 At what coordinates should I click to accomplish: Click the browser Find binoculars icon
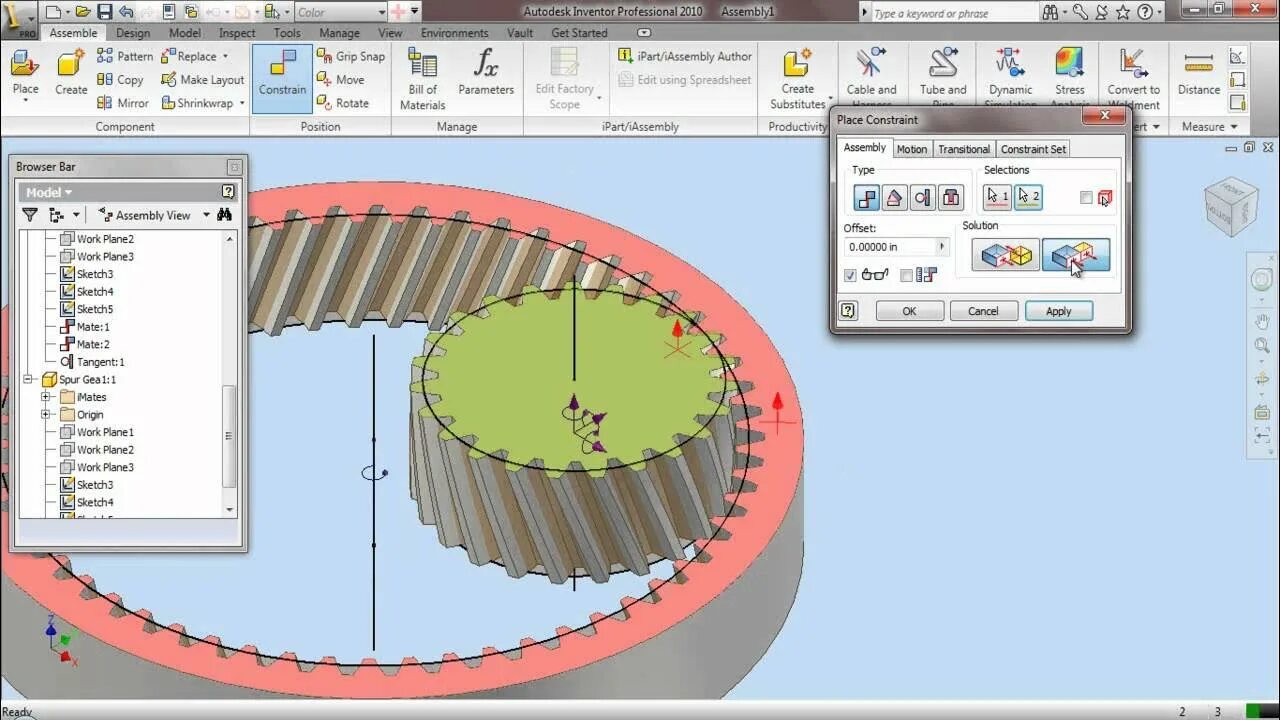click(x=224, y=215)
